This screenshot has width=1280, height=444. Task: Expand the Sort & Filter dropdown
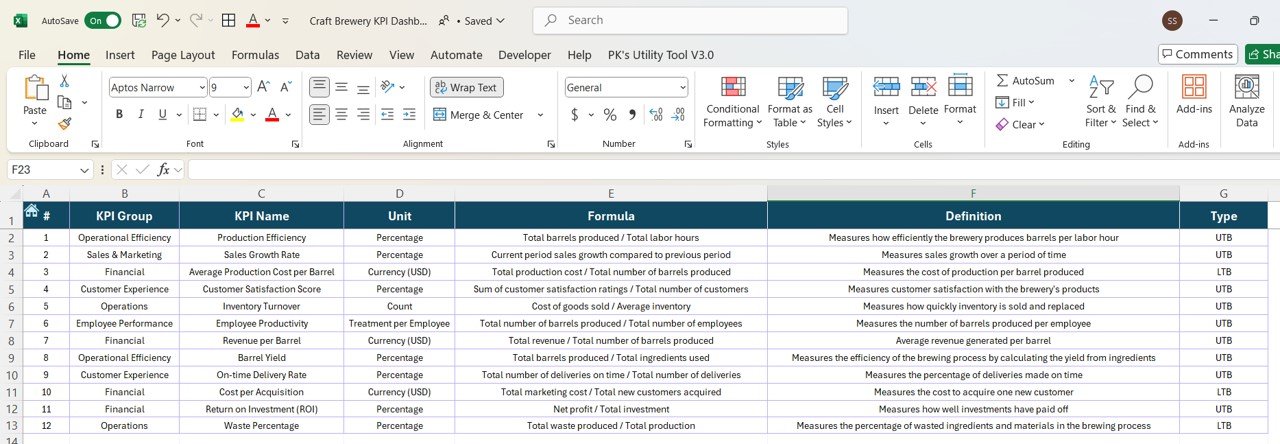(1101, 101)
